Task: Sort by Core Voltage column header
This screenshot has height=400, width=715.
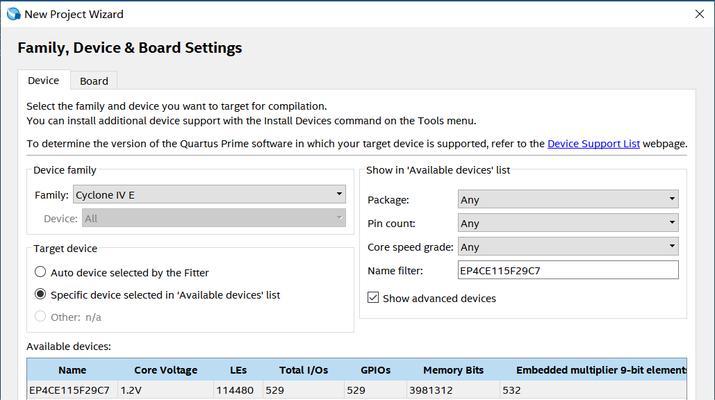Action: point(166,370)
